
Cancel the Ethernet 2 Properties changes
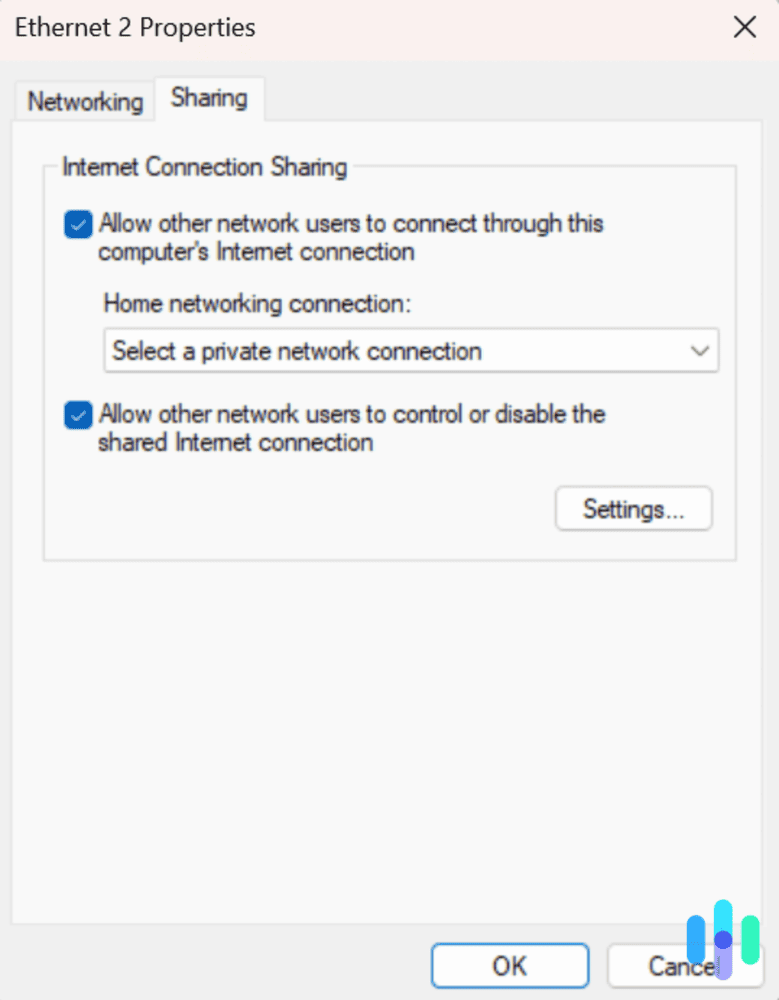coord(678,965)
